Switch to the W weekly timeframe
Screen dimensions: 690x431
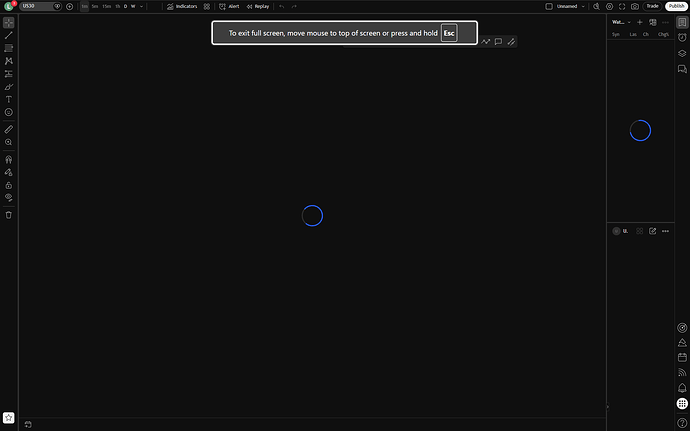(133, 6)
